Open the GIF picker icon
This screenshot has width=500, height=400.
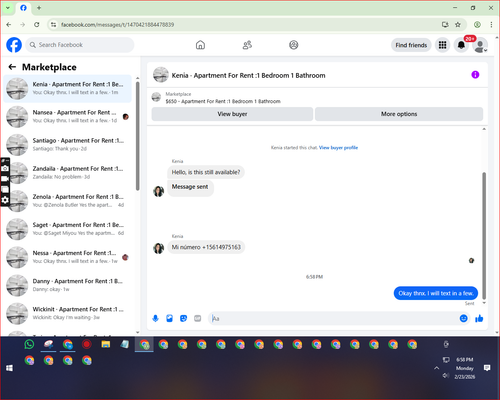tap(198, 318)
